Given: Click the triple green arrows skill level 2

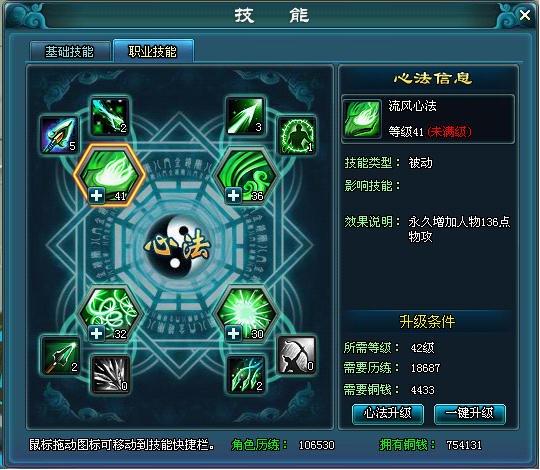Looking at the screenshot, I should coord(246,374).
